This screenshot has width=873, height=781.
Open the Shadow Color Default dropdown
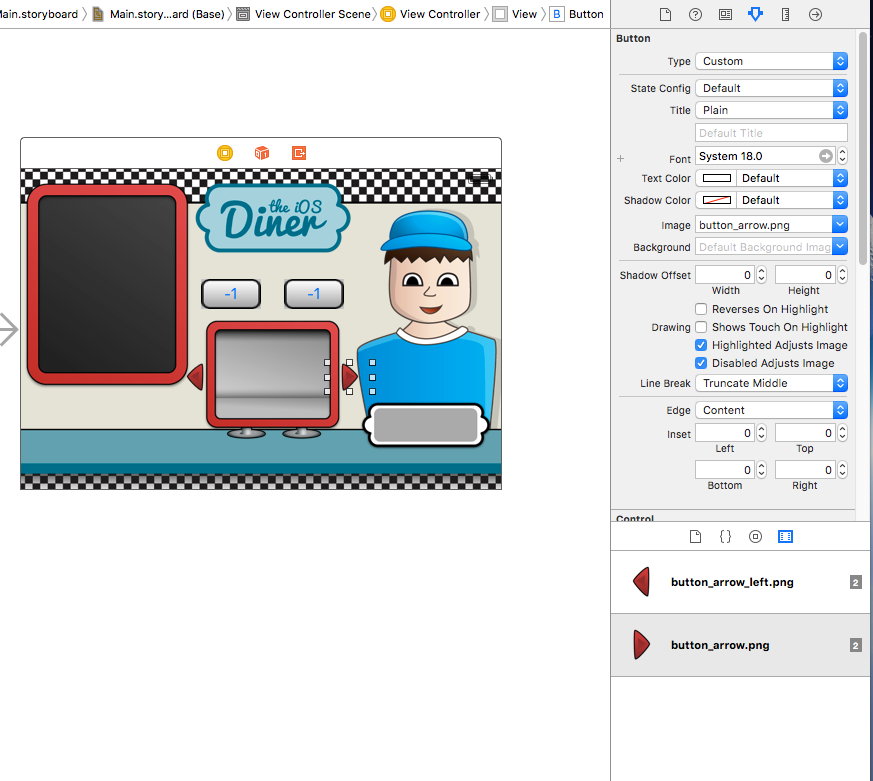pos(791,200)
